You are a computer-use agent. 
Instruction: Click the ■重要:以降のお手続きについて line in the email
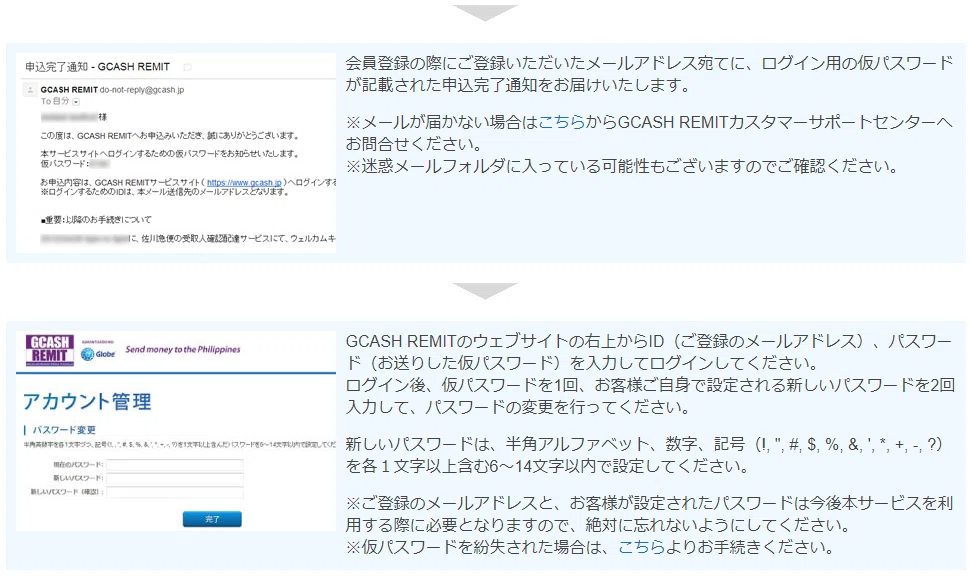tap(96, 220)
